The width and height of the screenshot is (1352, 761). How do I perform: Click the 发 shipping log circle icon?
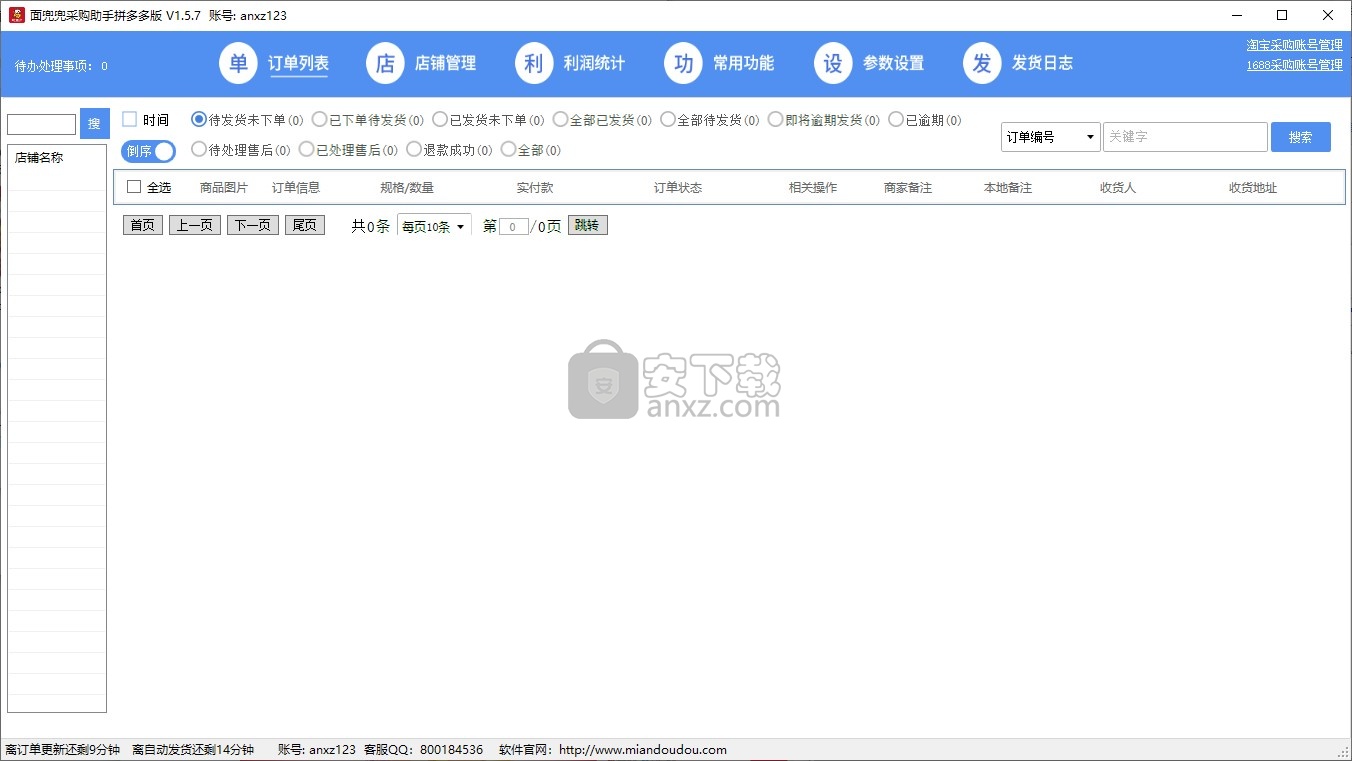click(x=982, y=63)
